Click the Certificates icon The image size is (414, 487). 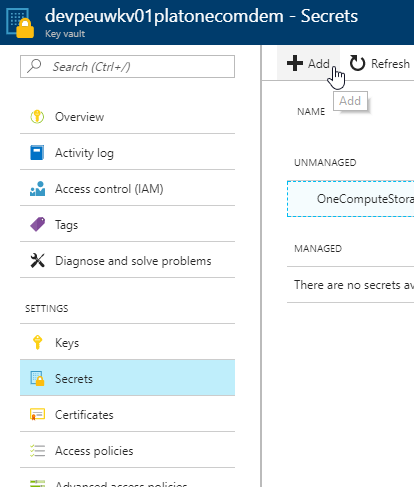click(x=37, y=414)
